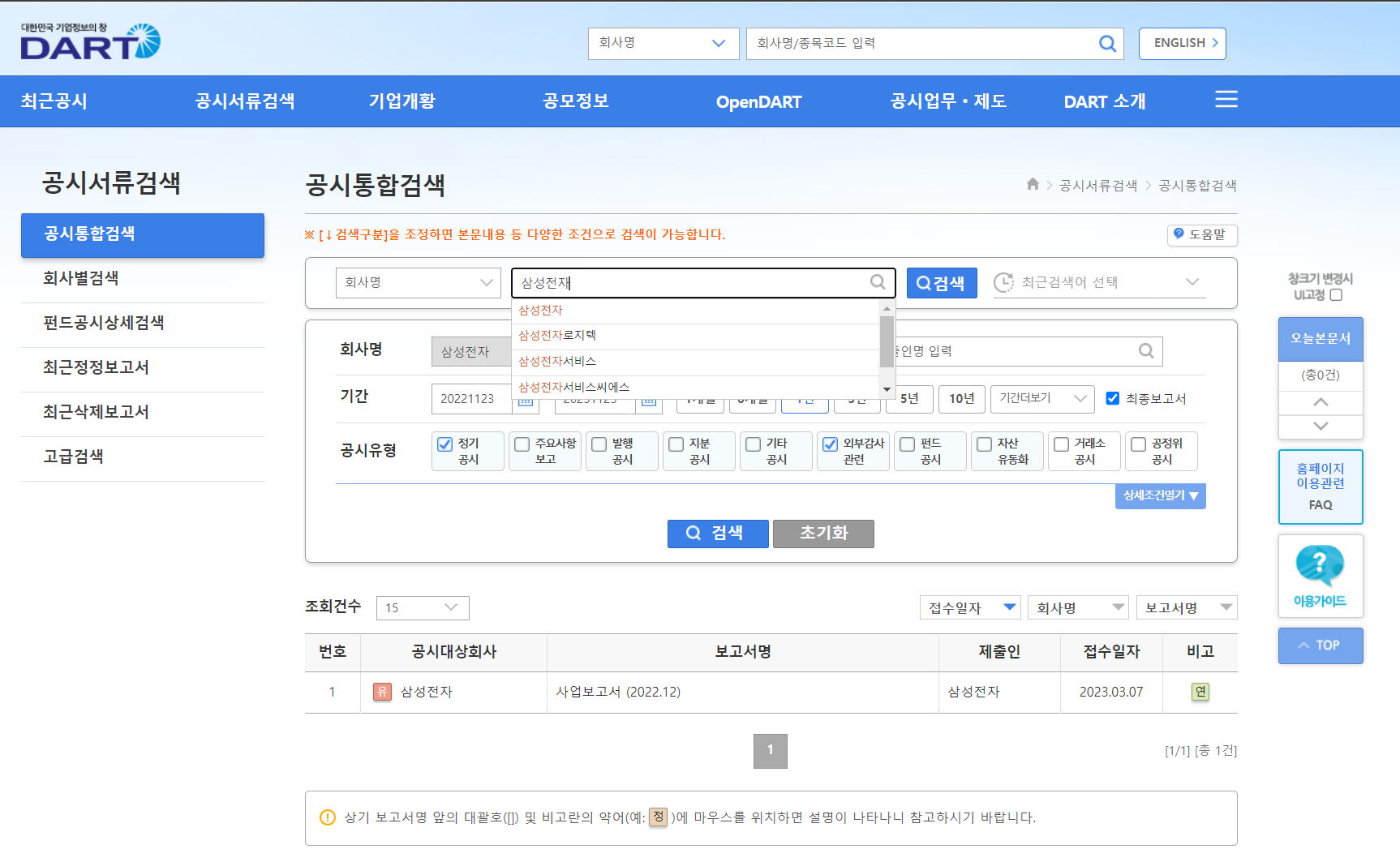
Task: Open the 공시서류검색 menu
Action: (245, 101)
